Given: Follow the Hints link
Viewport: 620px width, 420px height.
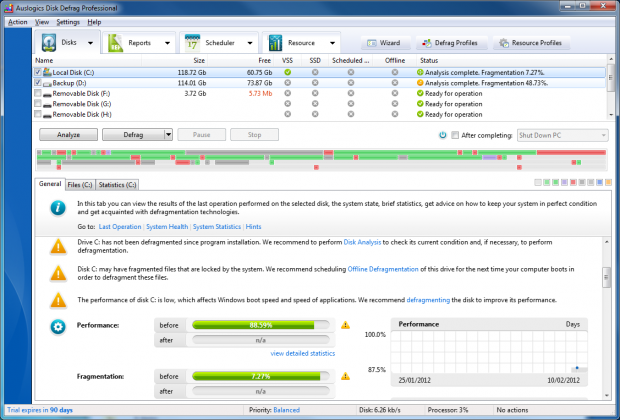Looking at the screenshot, I should [x=253, y=227].
